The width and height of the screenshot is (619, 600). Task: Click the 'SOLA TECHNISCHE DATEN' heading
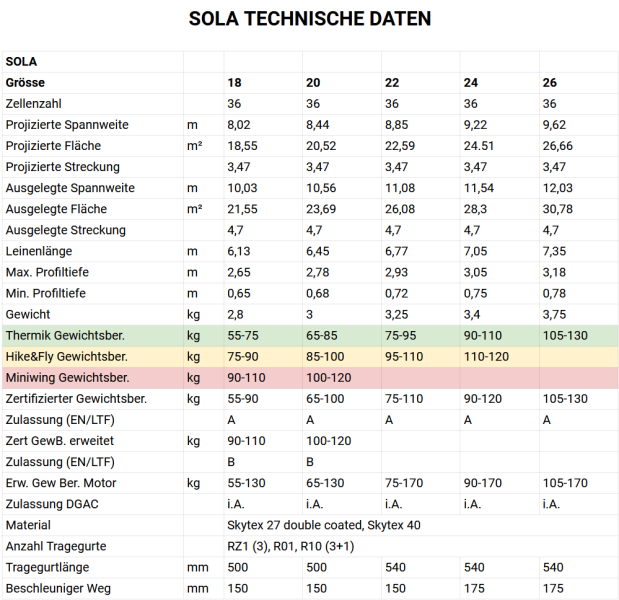[310, 19]
